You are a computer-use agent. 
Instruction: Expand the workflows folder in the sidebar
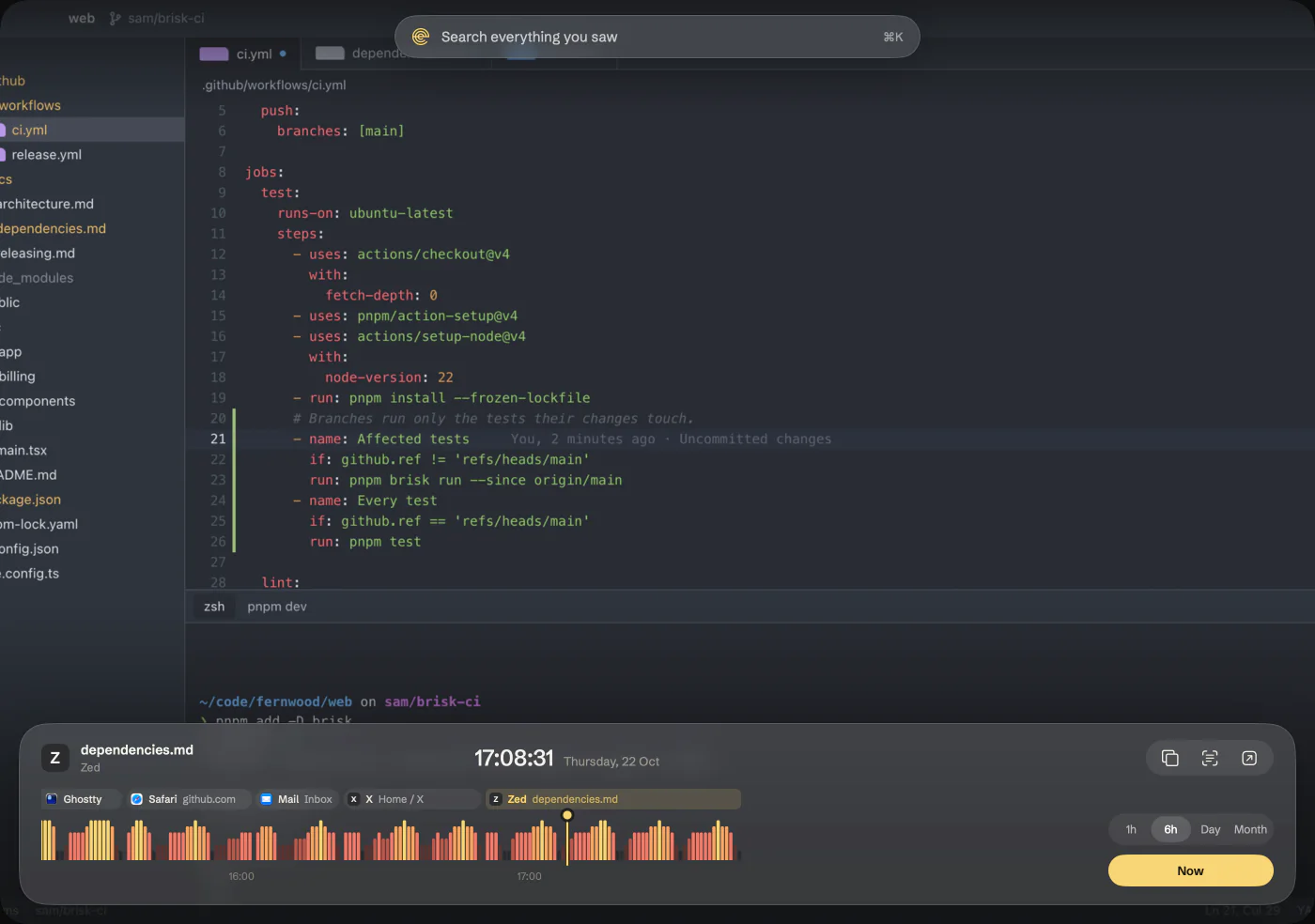coord(30,105)
